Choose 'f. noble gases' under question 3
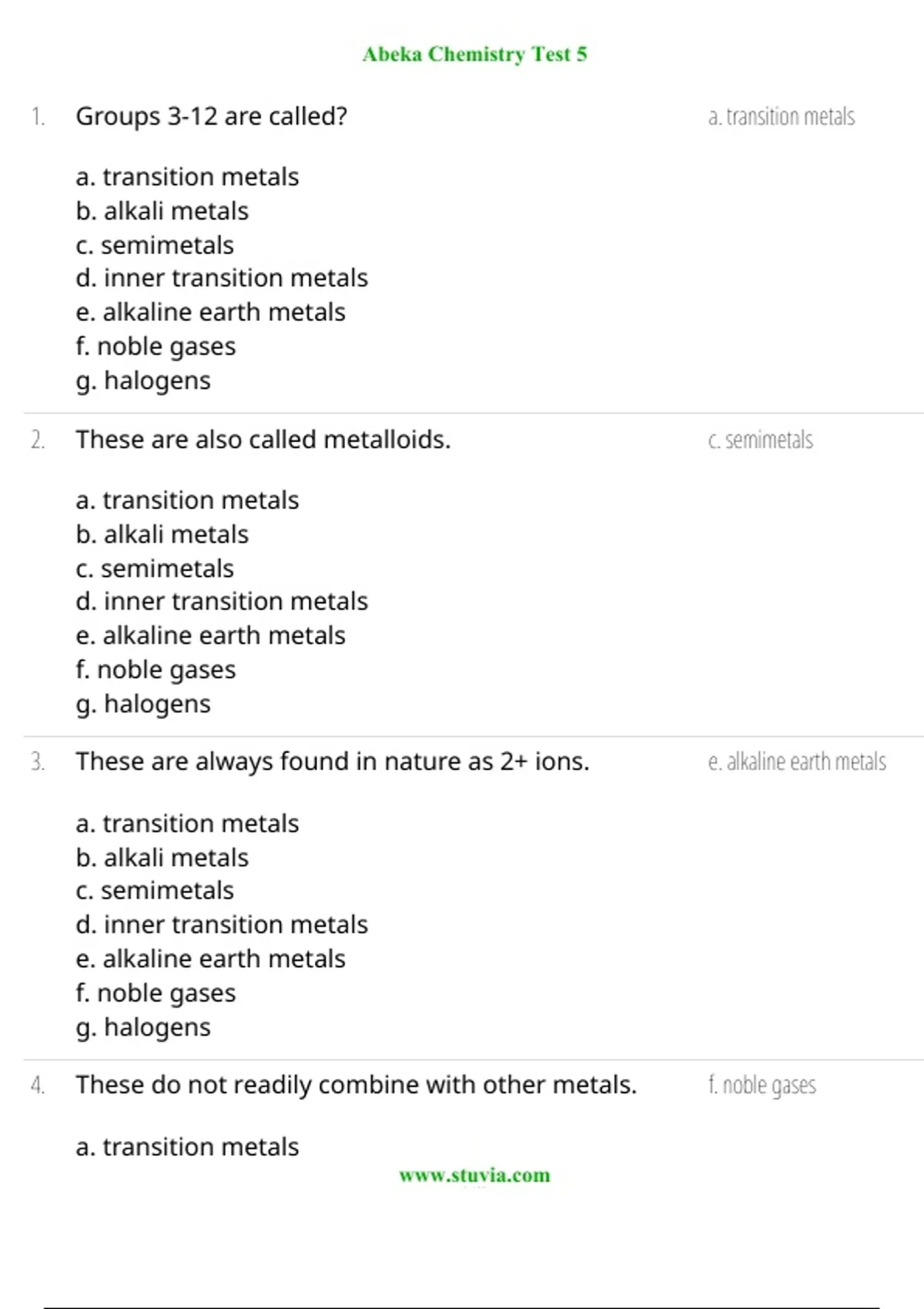 pos(156,993)
